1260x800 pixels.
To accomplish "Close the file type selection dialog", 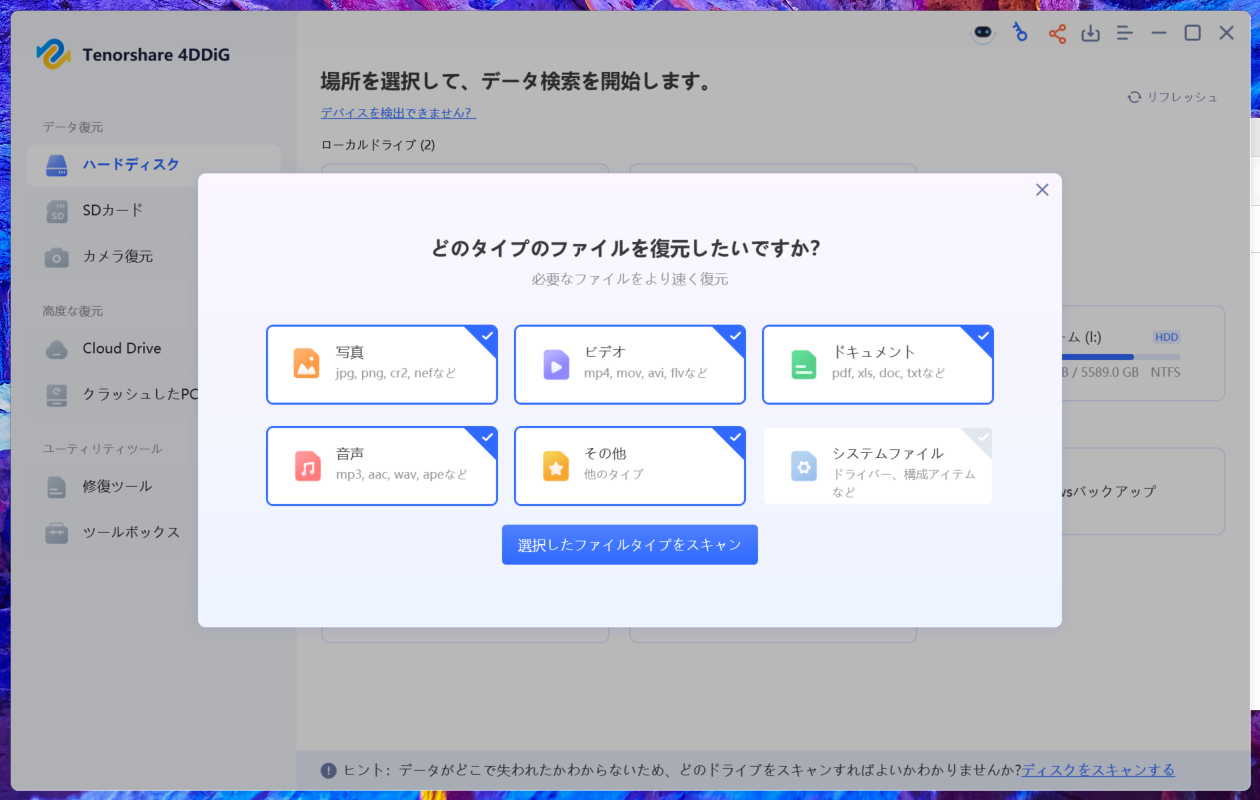I will click(x=1042, y=190).
